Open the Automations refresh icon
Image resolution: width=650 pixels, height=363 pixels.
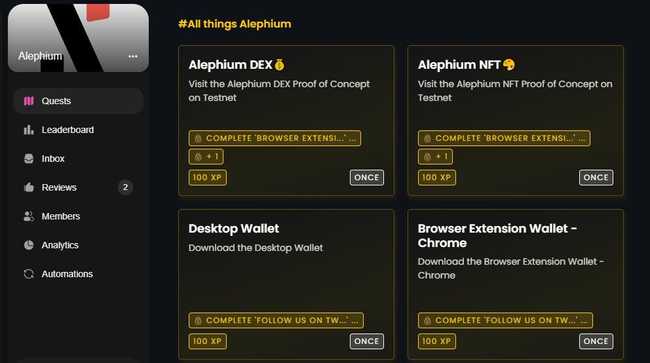click(29, 274)
